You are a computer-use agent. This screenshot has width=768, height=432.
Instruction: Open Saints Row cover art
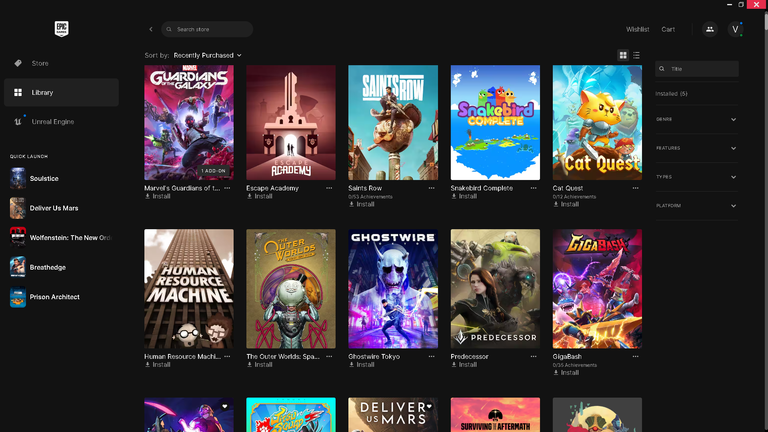coord(393,122)
